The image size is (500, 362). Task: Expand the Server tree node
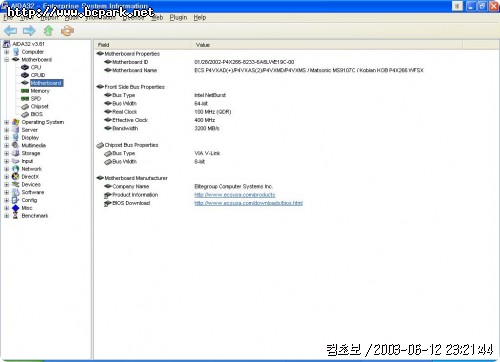pos(7,130)
